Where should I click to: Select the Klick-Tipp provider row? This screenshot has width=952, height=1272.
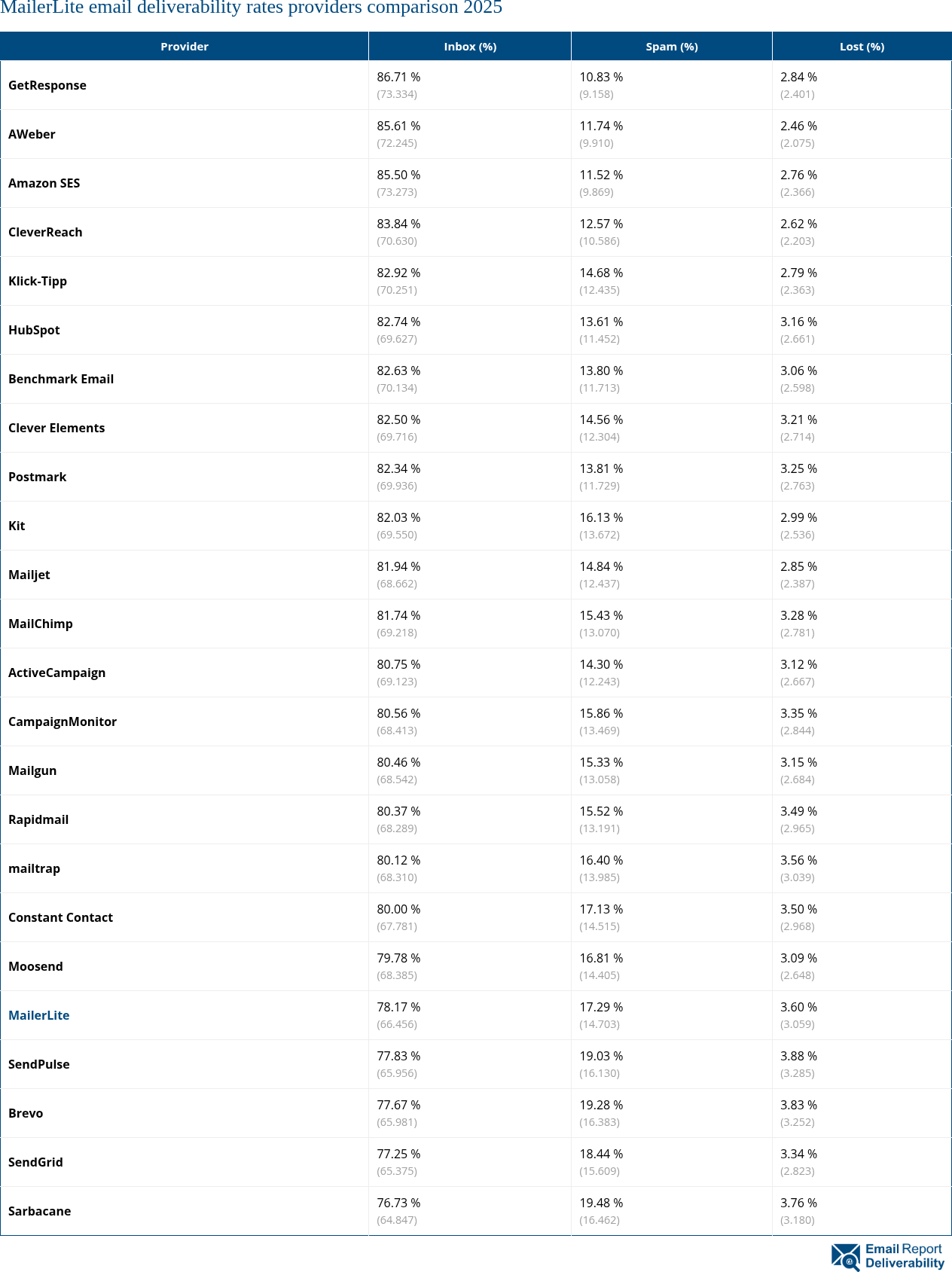point(38,281)
